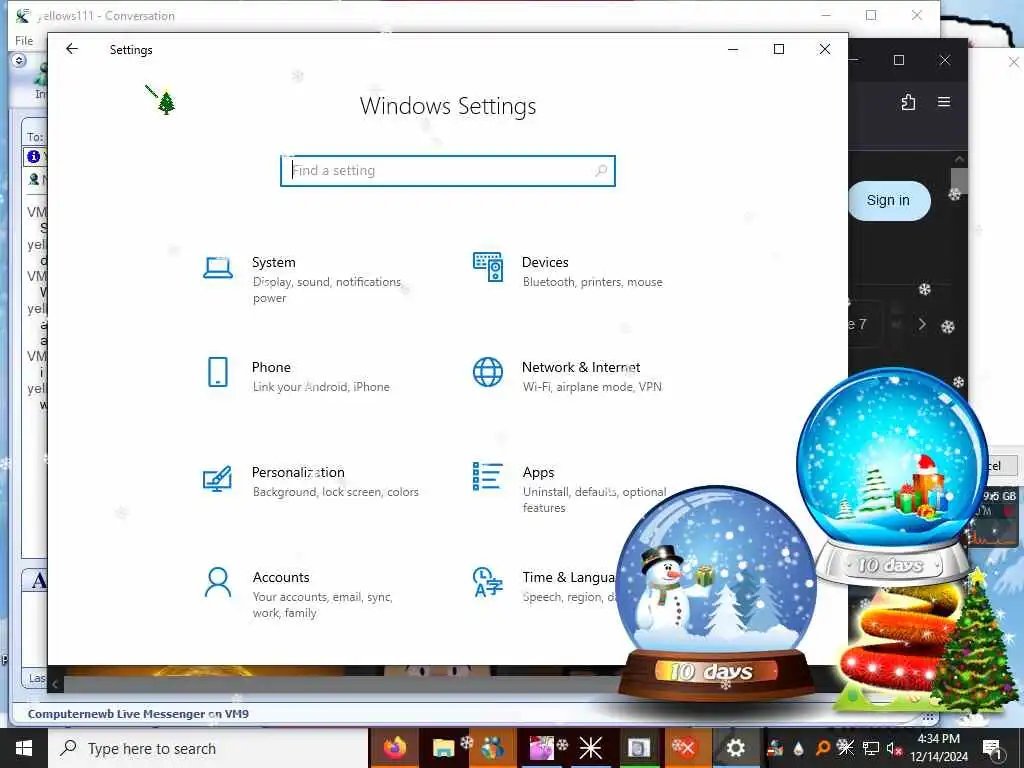Image resolution: width=1024 pixels, height=768 pixels.
Task: Open the Time & Language settings icon
Action: pos(488,583)
